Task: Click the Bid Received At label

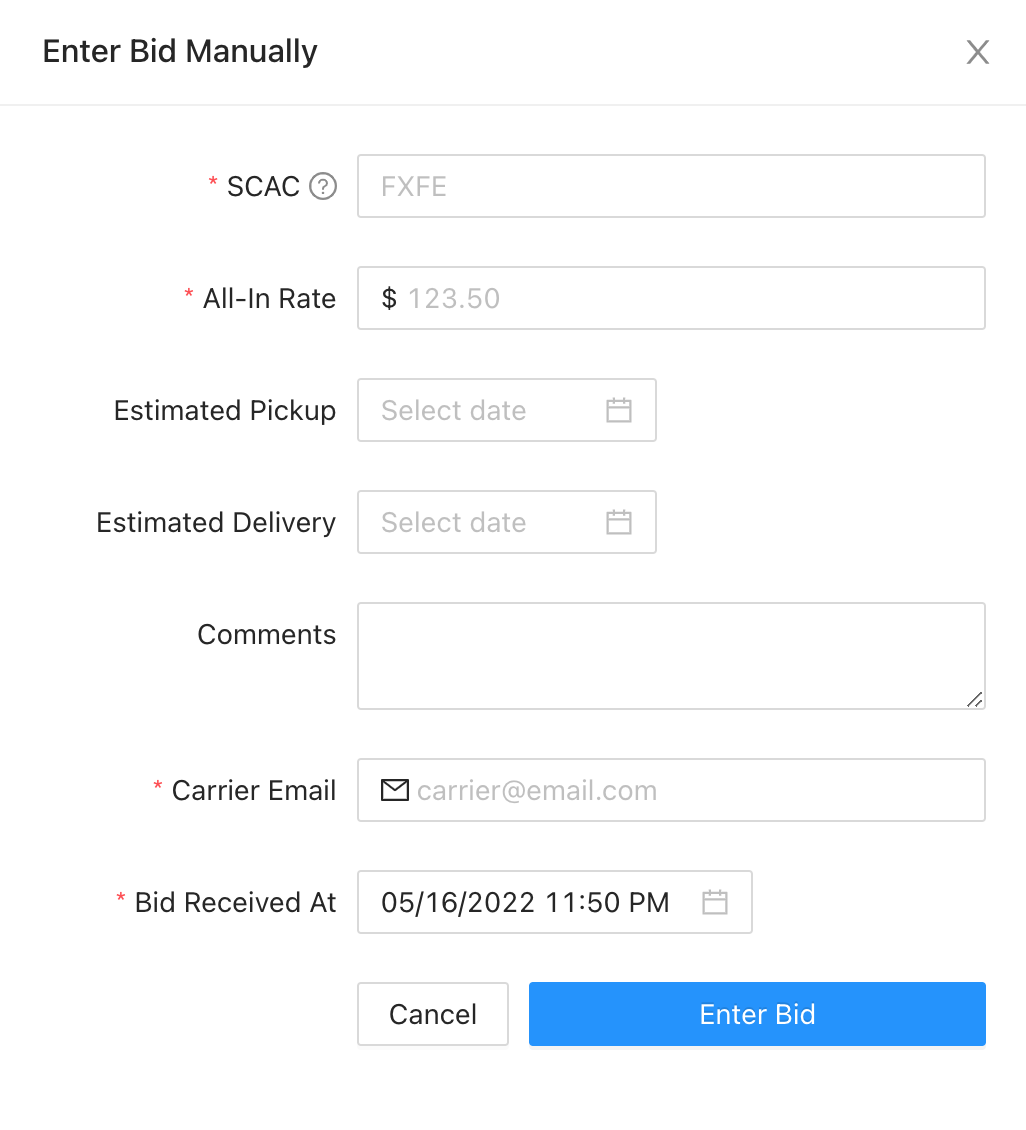Action: [235, 903]
